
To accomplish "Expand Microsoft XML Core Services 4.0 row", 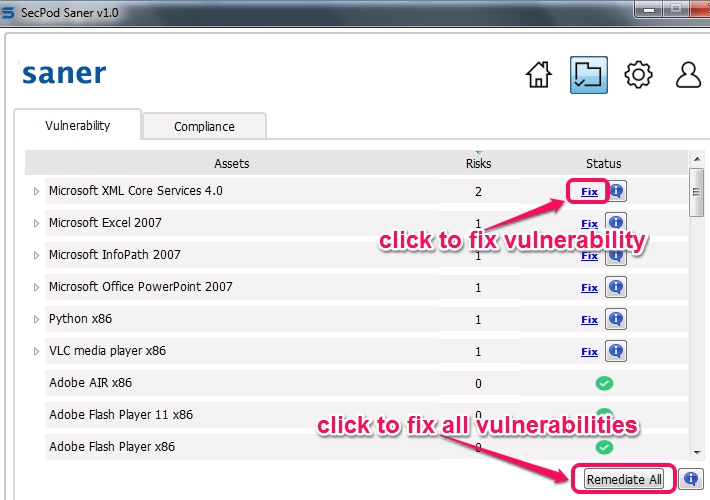I will click(x=36, y=192).
